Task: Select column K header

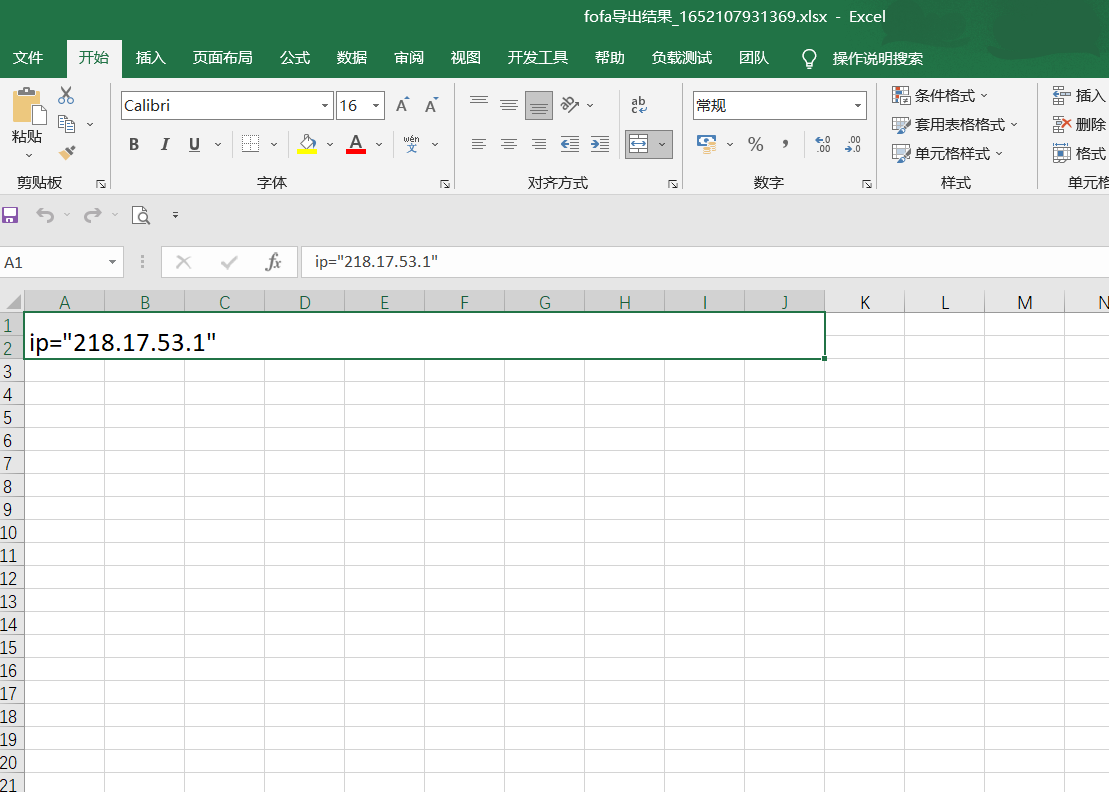Action: (x=864, y=303)
